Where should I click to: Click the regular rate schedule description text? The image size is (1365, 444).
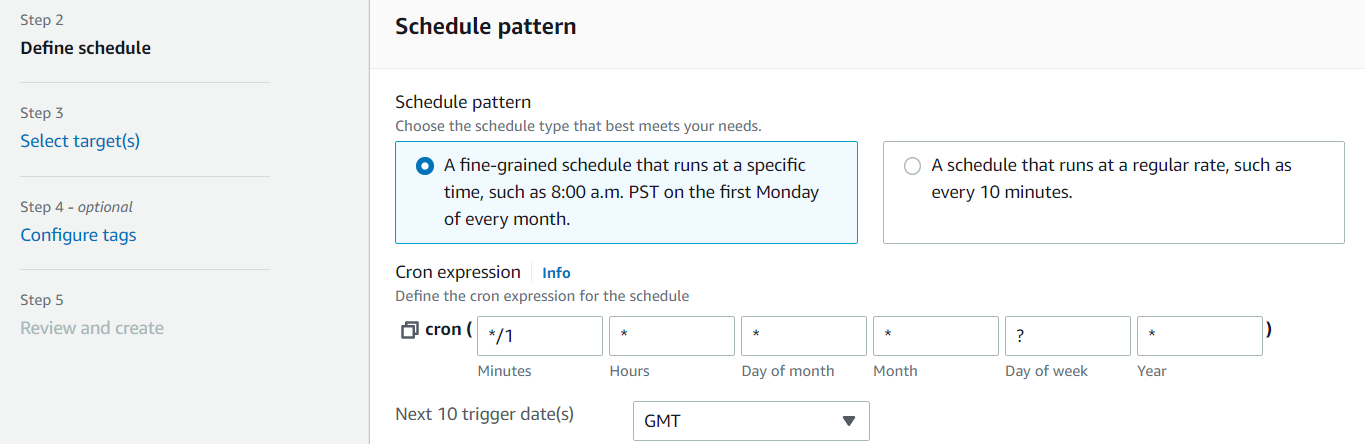click(x=1111, y=179)
